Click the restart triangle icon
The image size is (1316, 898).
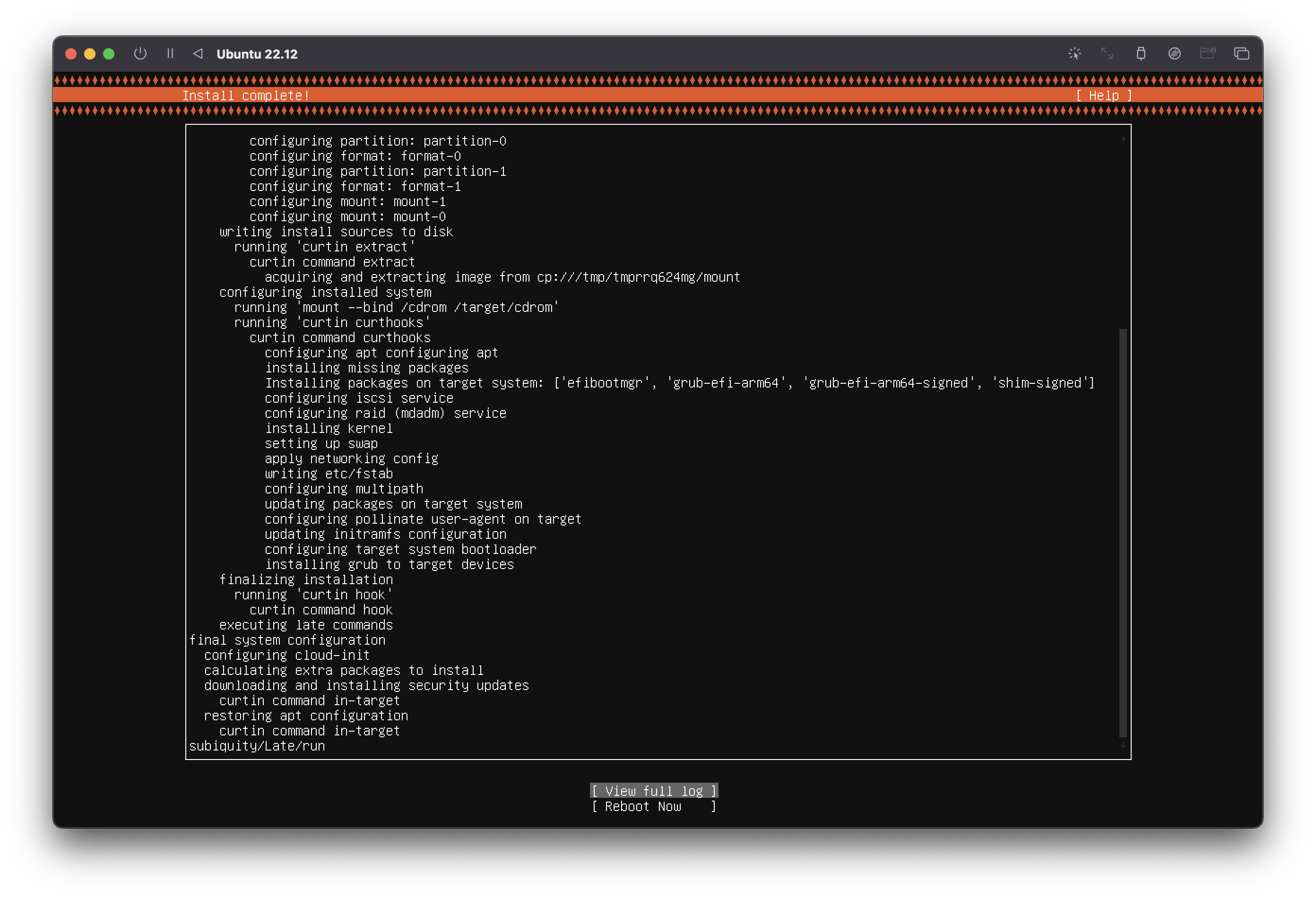coord(198,54)
